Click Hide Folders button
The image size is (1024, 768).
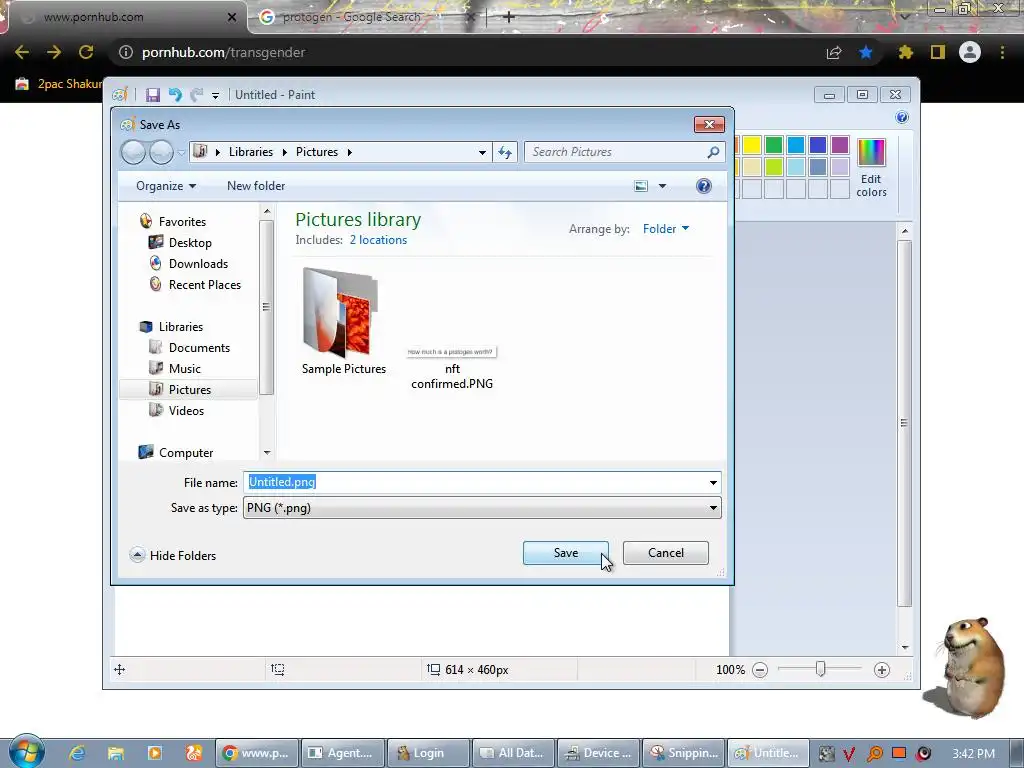(173, 555)
